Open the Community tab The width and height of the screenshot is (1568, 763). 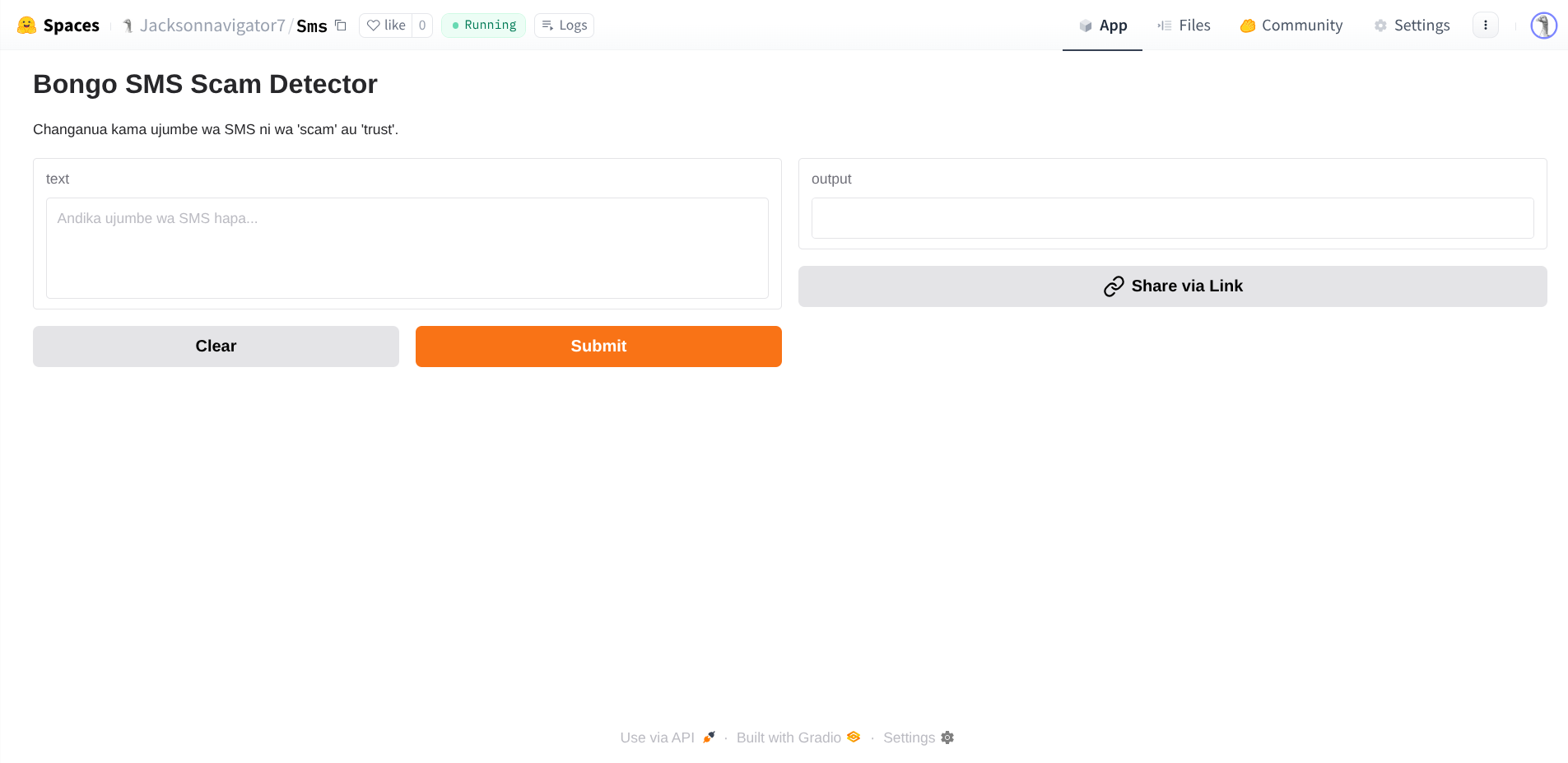point(1291,26)
